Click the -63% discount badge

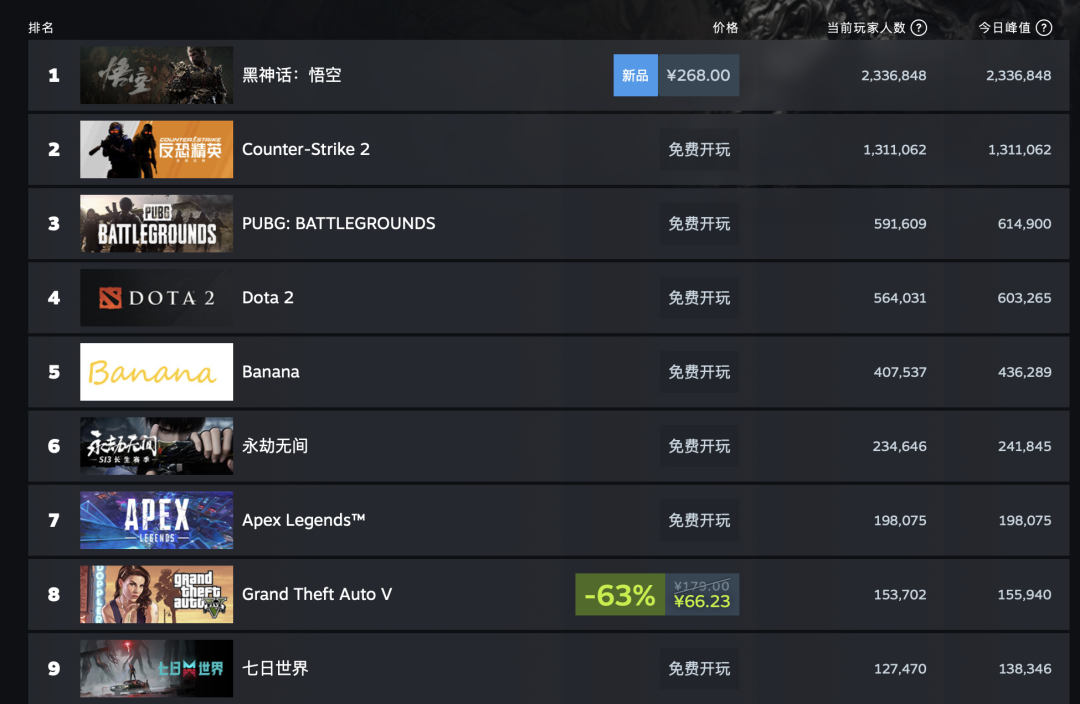620,594
